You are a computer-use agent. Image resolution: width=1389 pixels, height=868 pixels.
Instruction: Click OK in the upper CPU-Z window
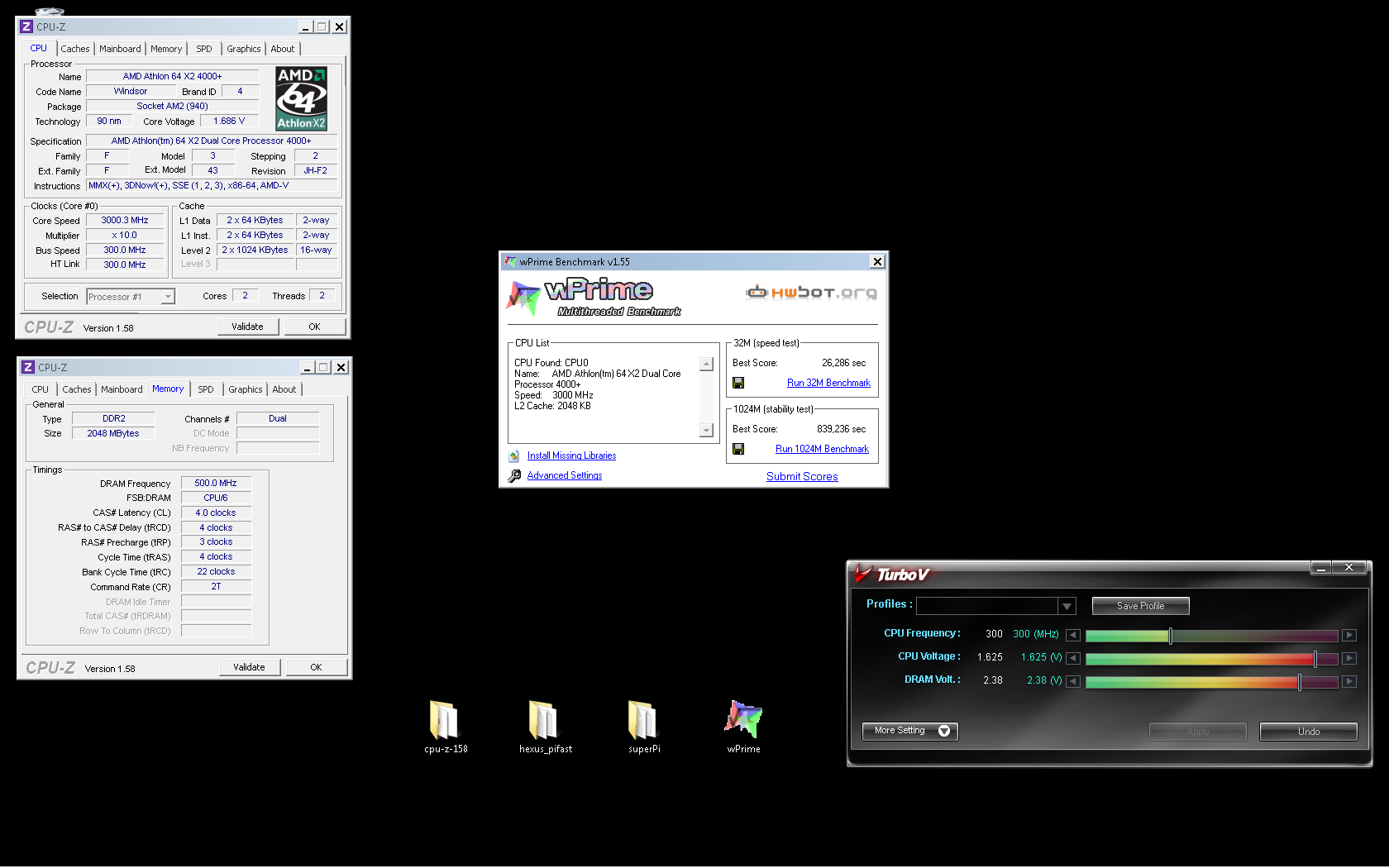point(314,327)
